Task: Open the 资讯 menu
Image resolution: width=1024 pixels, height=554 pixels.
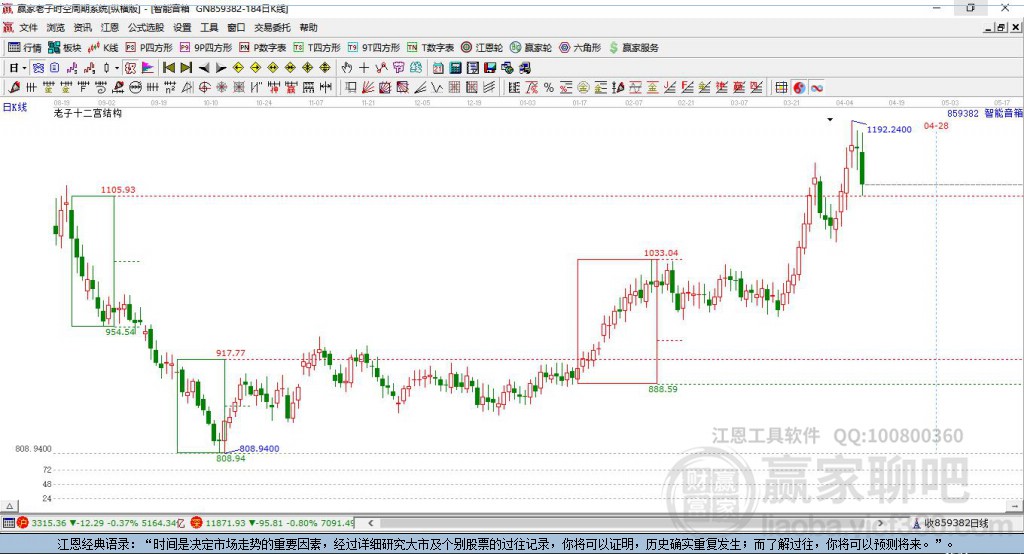Action: point(82,27)
